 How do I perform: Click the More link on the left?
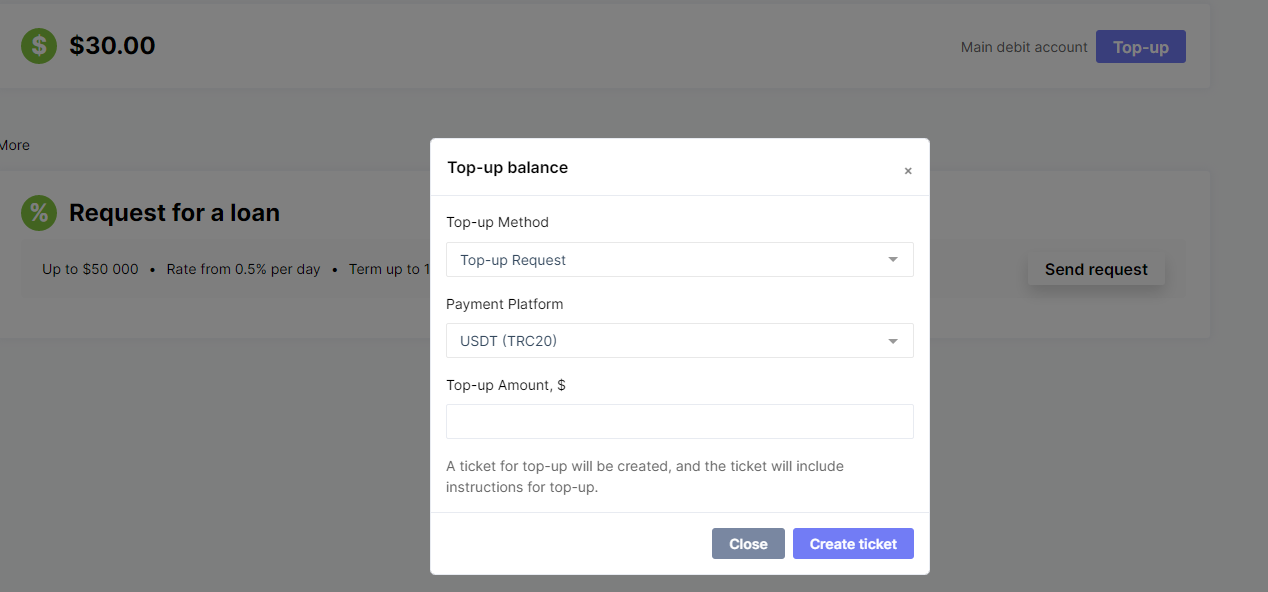pos(14,145)
